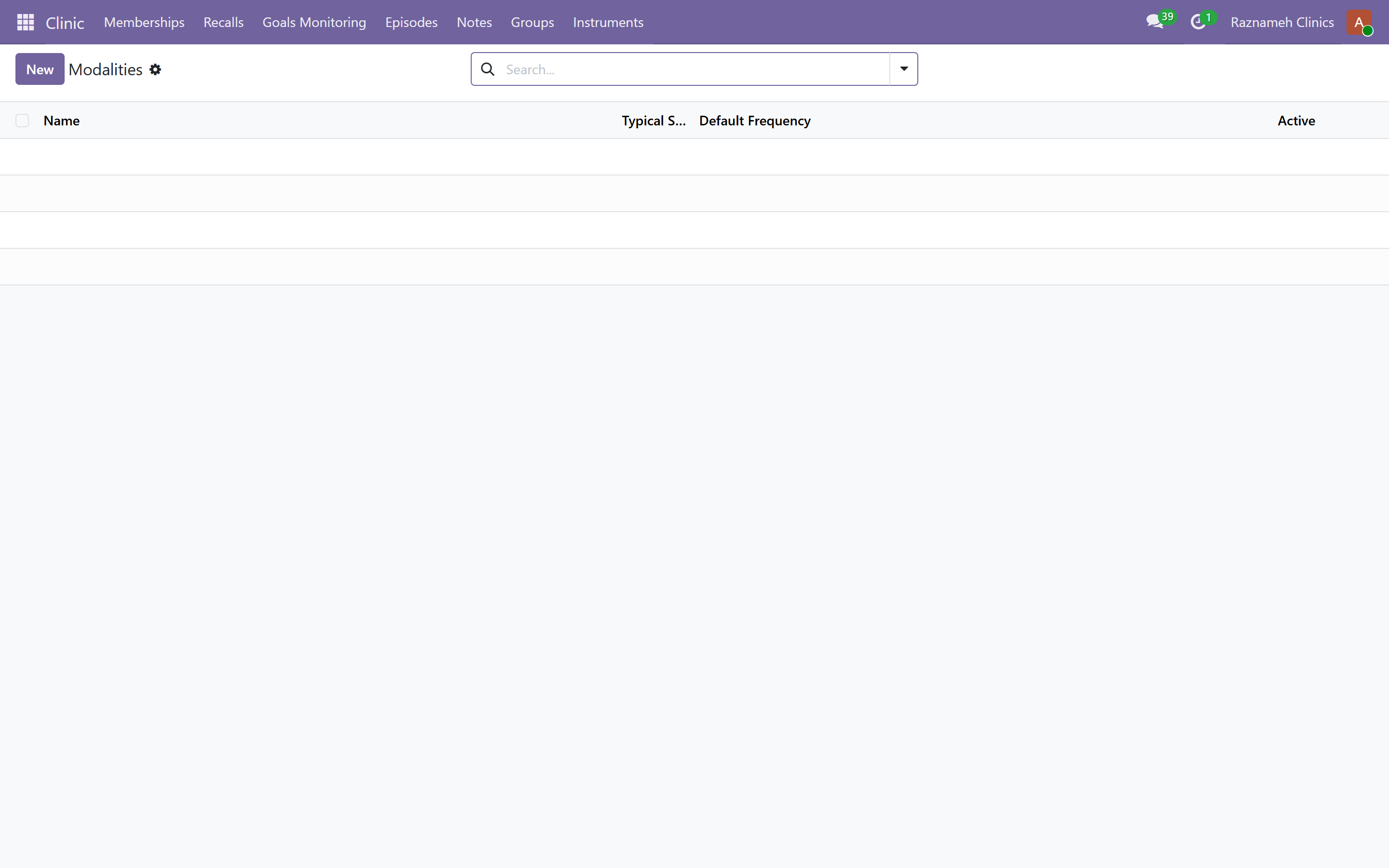Create a new modality with New

point(40,69)
